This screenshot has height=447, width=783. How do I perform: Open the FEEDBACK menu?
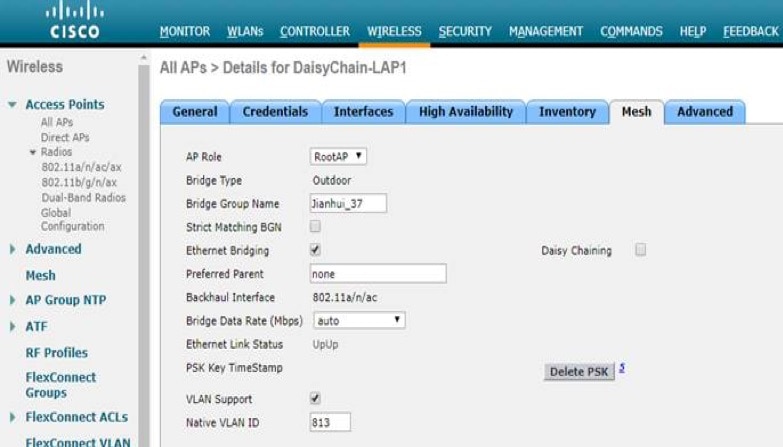751,31
